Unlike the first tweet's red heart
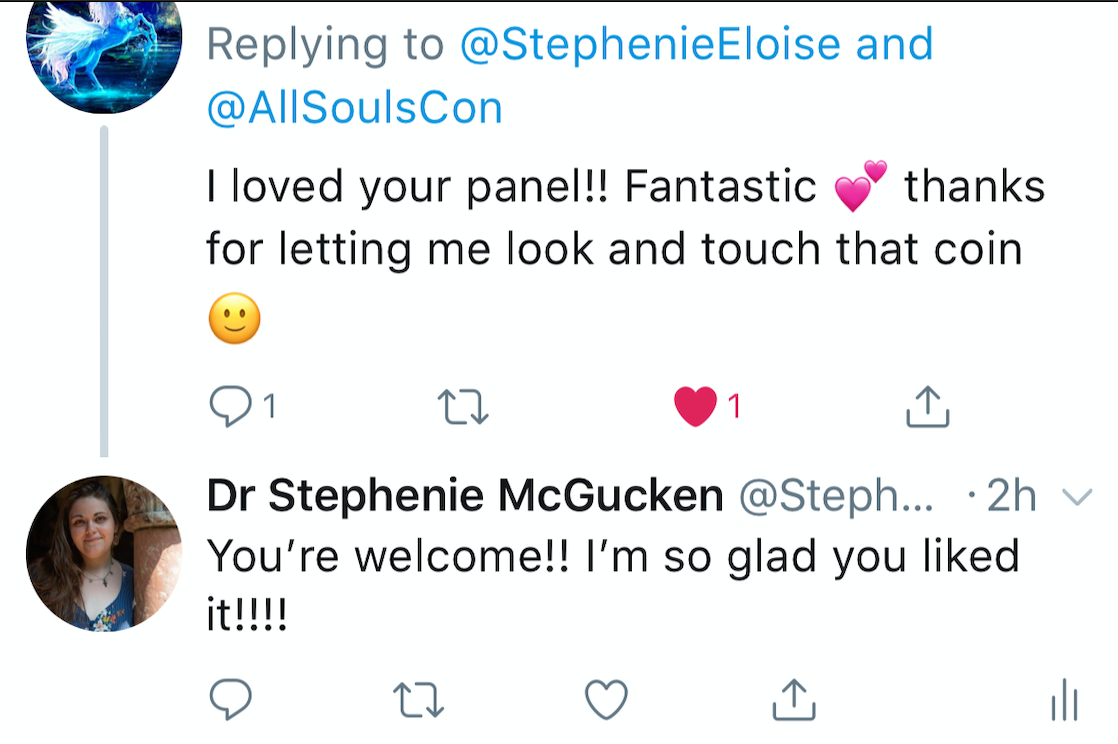The width and height of the screenshot is (1118, 744). [x=696, y=406]
